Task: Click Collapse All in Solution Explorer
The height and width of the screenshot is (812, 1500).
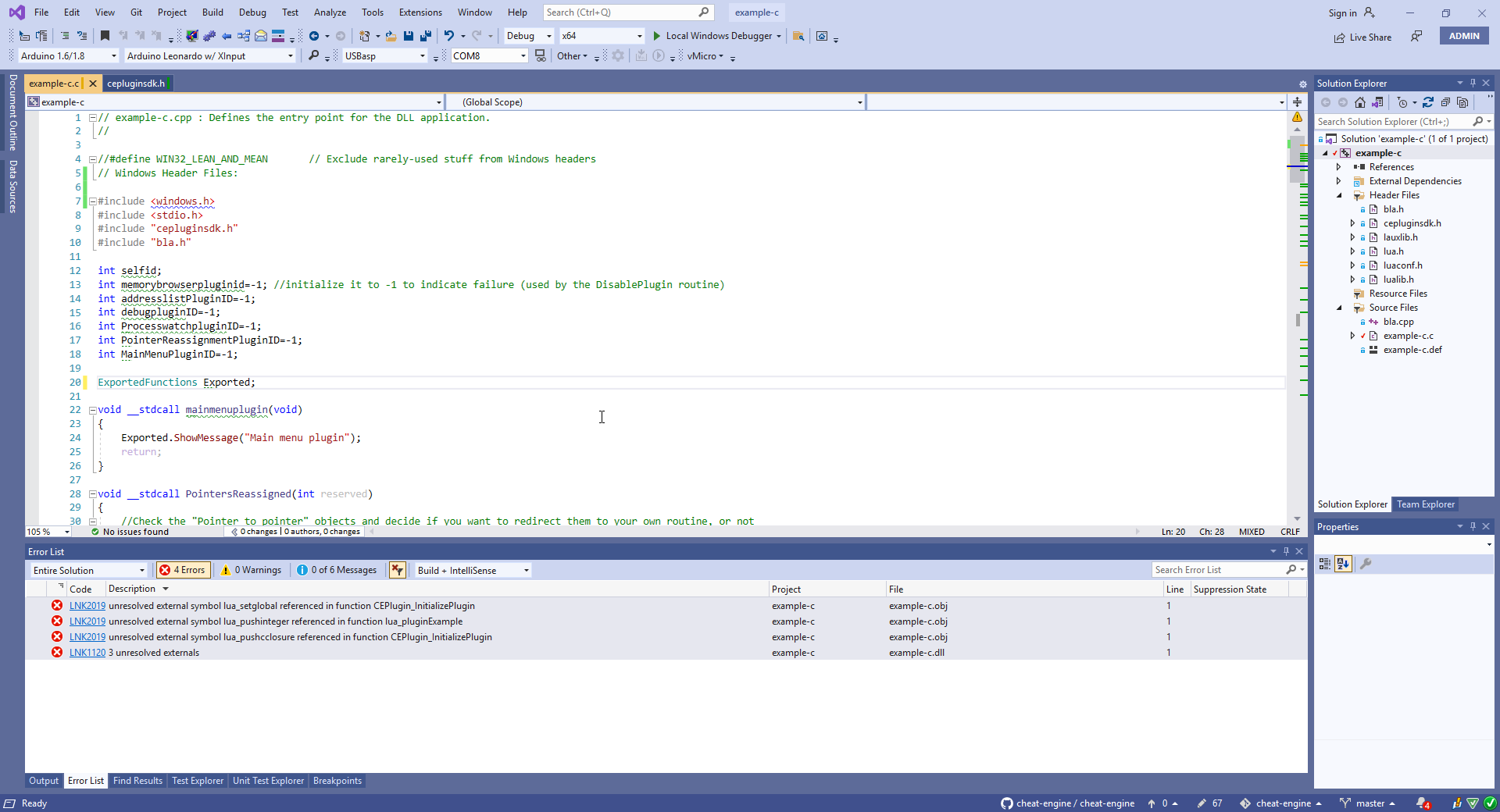Action: (x=1445, y=102)
